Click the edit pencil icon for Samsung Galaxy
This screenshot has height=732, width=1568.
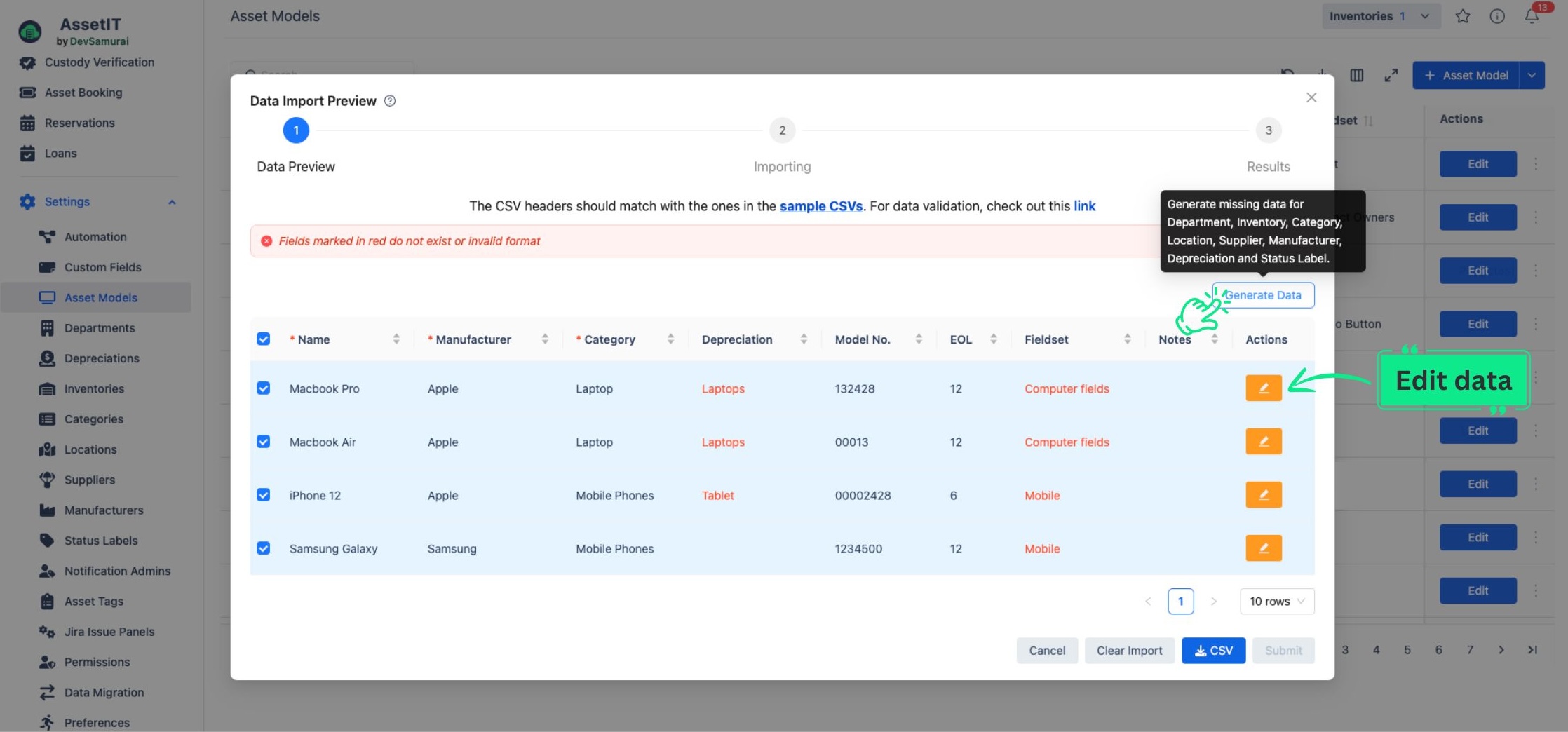(x=1263, y=548)
